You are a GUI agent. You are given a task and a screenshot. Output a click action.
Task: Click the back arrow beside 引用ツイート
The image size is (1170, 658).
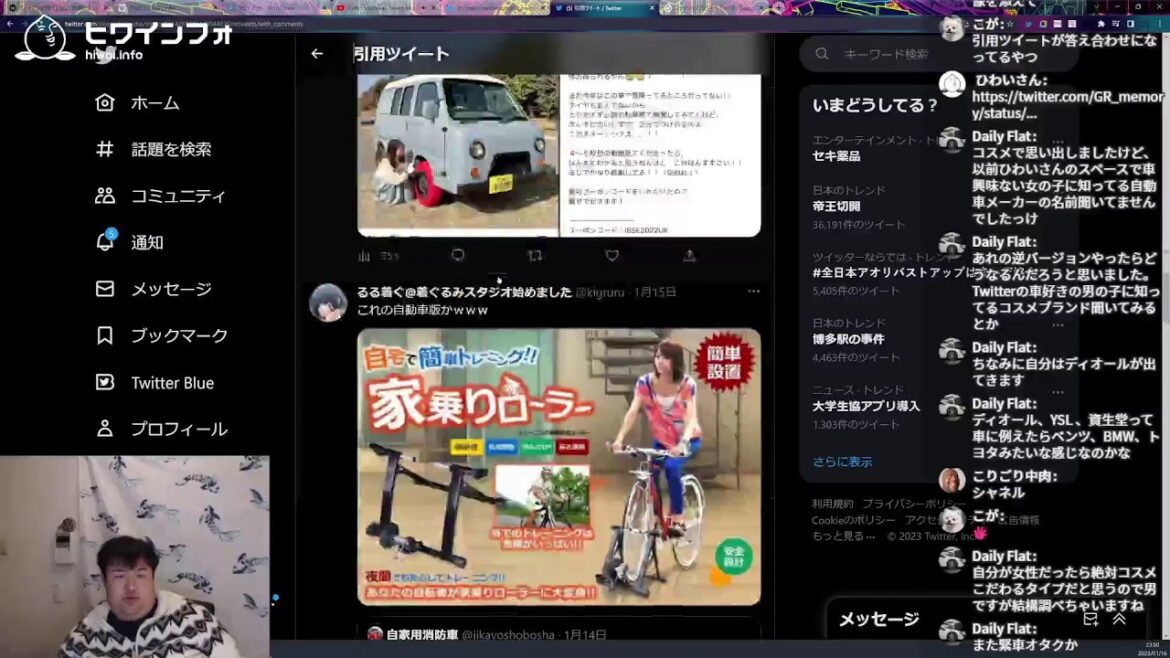tap(317, 54)
